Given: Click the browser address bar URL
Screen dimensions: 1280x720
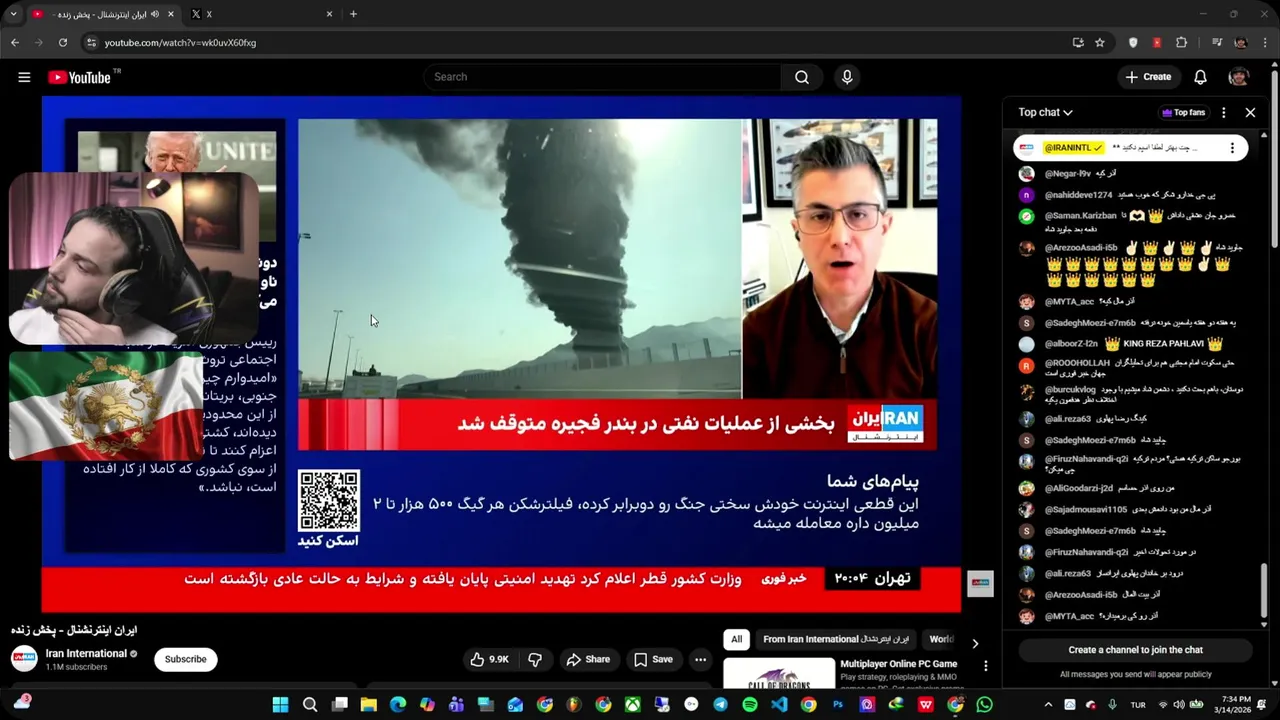Looking at the screenshot, I should click(180, 43).
